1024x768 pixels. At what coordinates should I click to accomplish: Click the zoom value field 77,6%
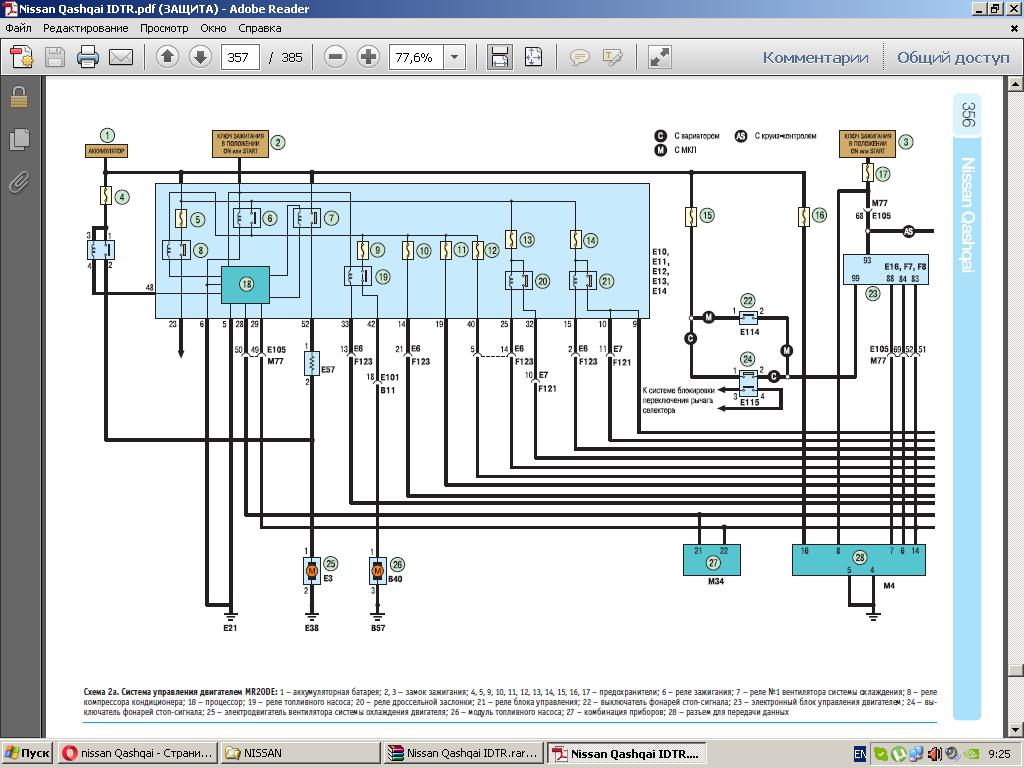[416, 57]
